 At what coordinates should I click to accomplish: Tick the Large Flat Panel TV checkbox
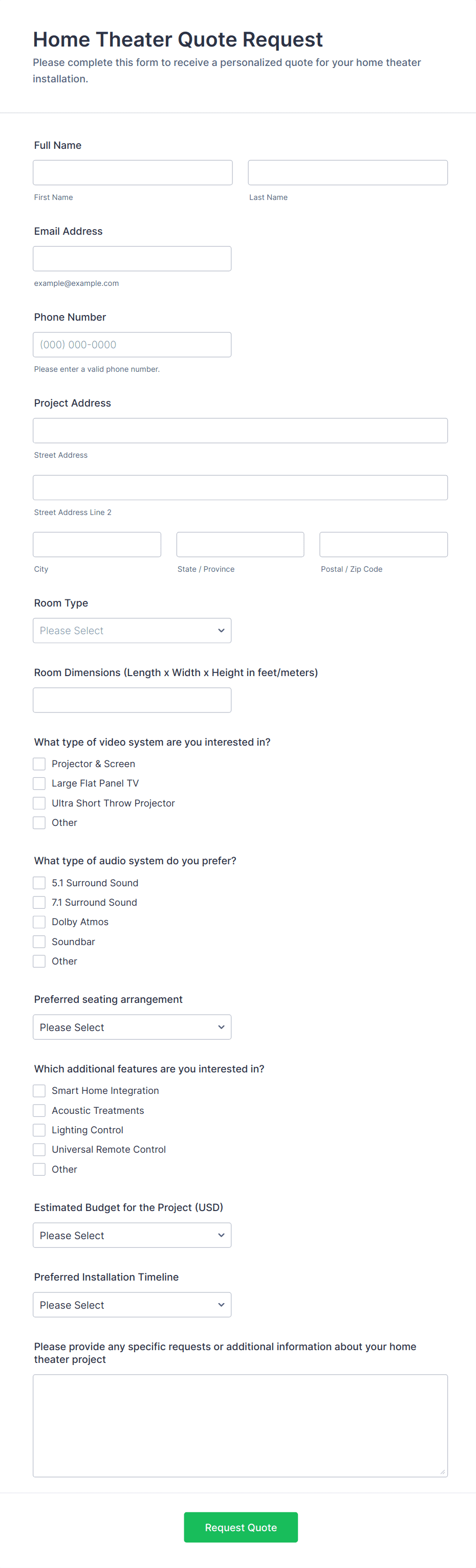click(x=39, y=783)
